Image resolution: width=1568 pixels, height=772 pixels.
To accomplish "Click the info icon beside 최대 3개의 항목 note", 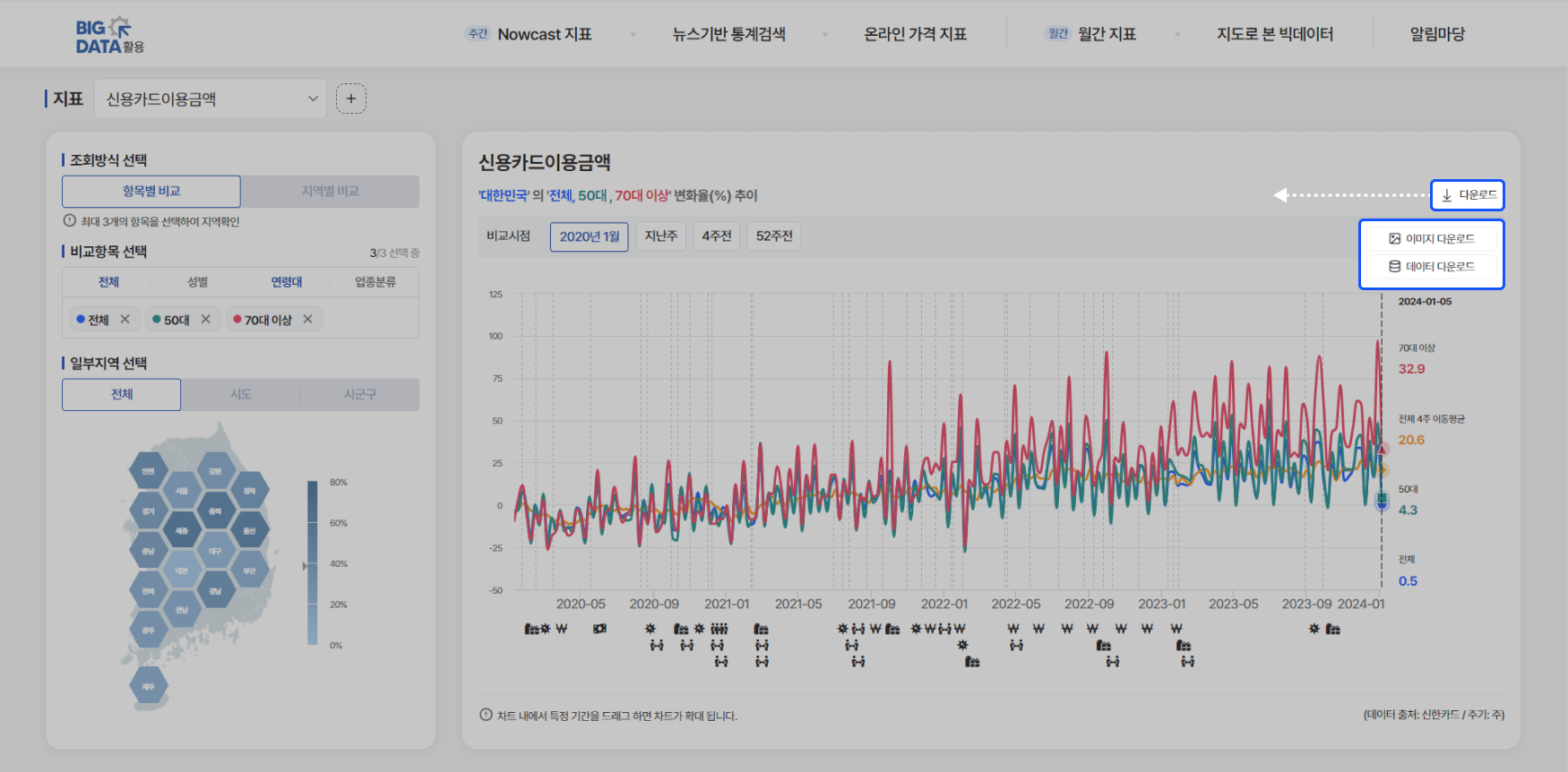I will 69,220.
